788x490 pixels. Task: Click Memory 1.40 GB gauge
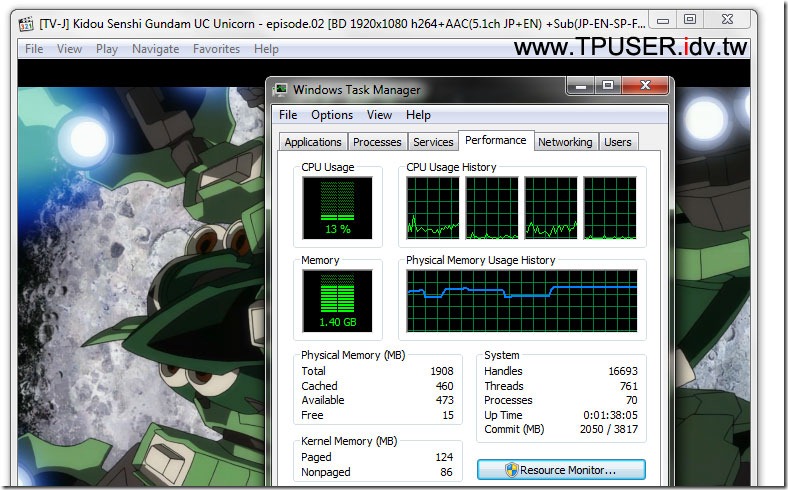pos(337,301)
